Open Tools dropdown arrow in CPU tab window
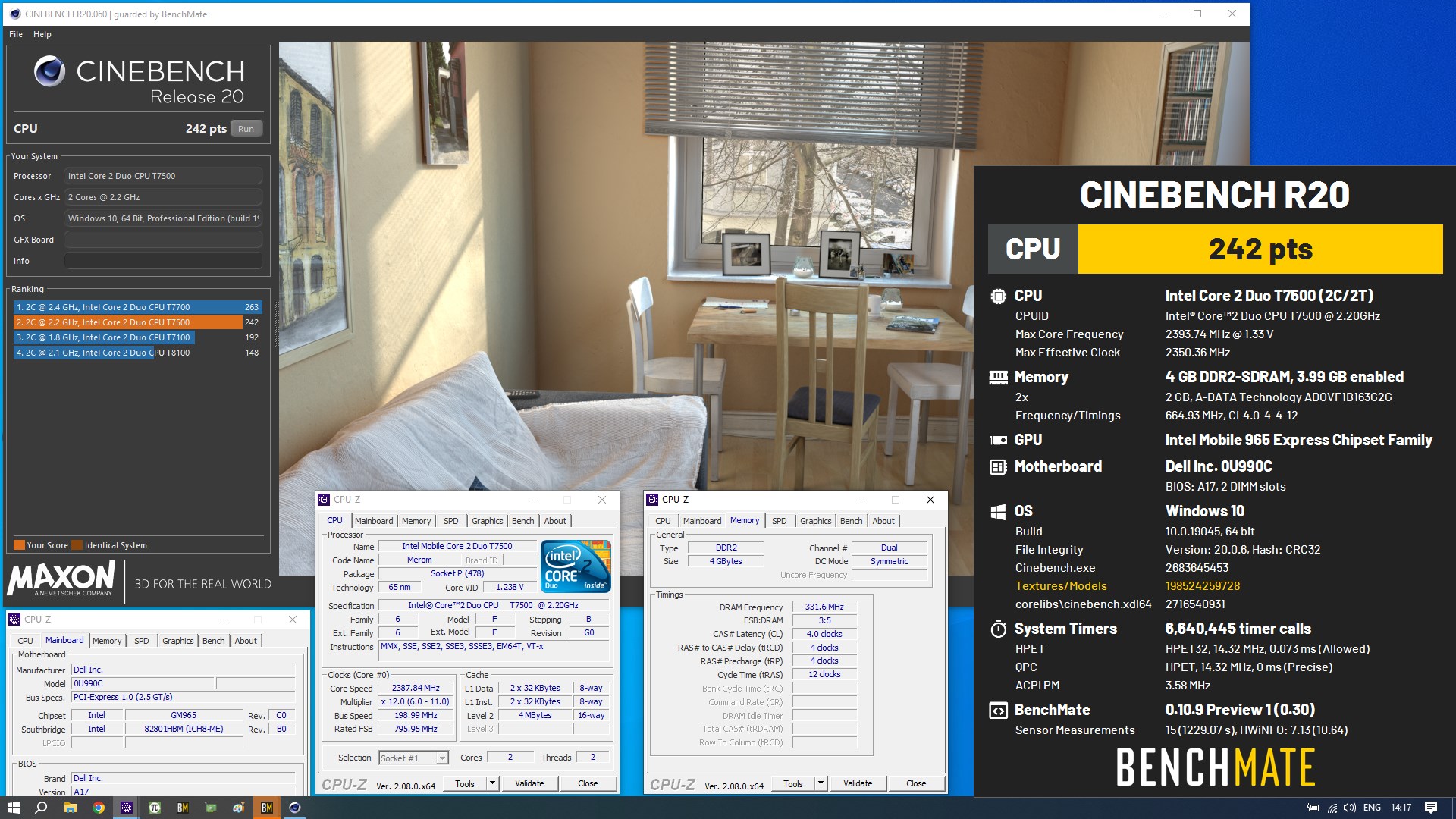The width and height of the screenshot is (1456, 819). (492, 783)
